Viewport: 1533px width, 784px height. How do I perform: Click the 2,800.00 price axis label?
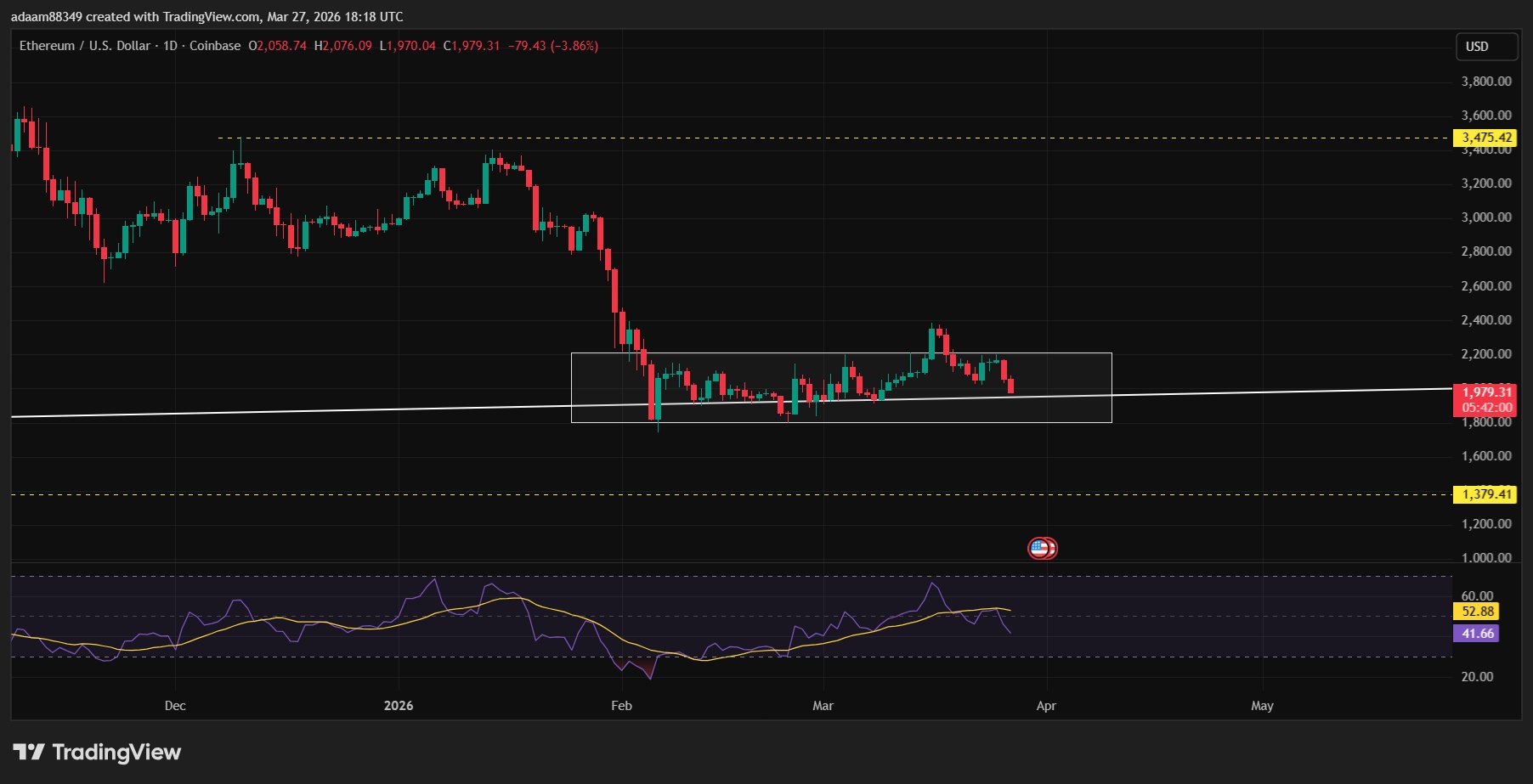pyautogui.click(x=1486, y=251)
